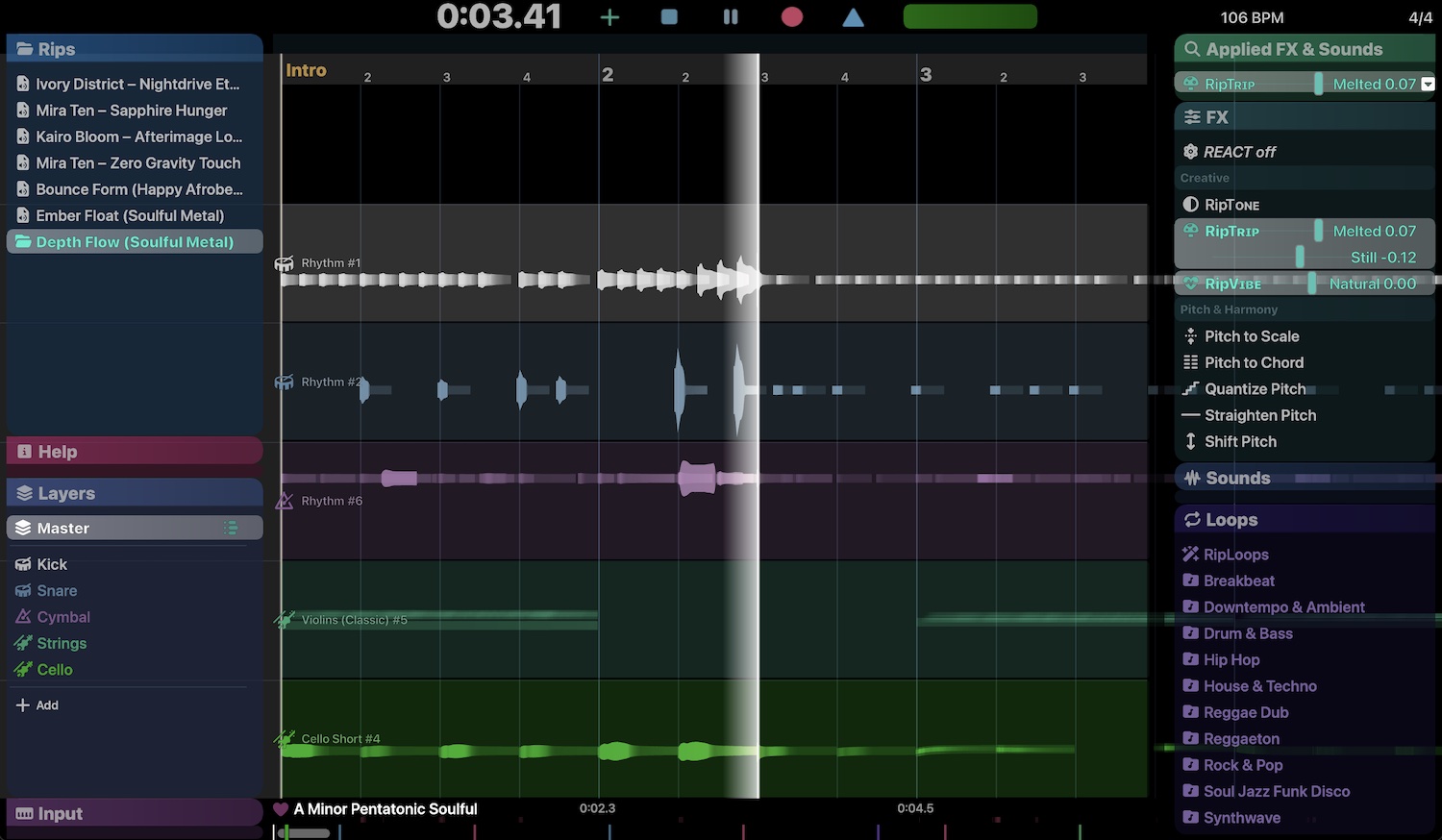Toggle the heart next to A Minor Pentatonic Soulful

coord(281,808)
